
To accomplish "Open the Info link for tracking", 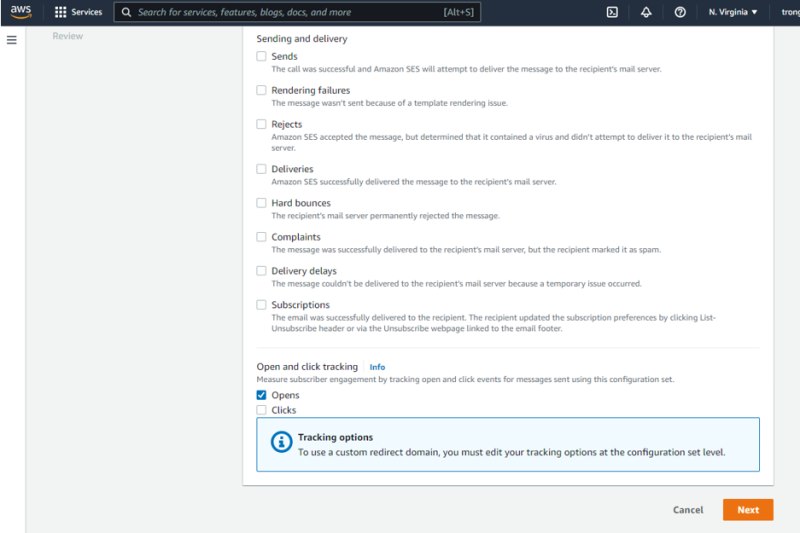I will (377, 367).
